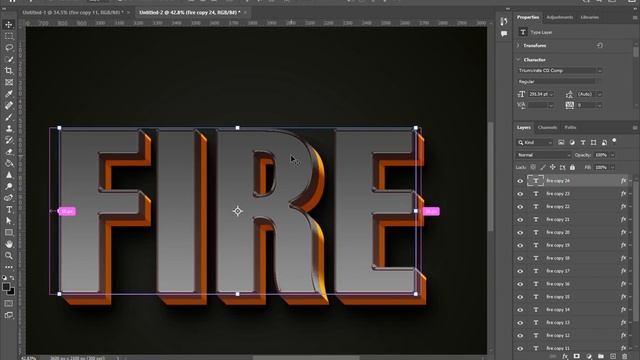The width and height of the screenshot is (640, 360).
Task: Select the Frame tool
Action: click(9, 82)
